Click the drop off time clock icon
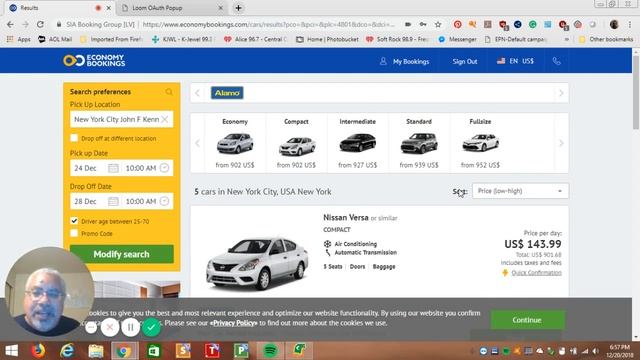 [164, 201]
